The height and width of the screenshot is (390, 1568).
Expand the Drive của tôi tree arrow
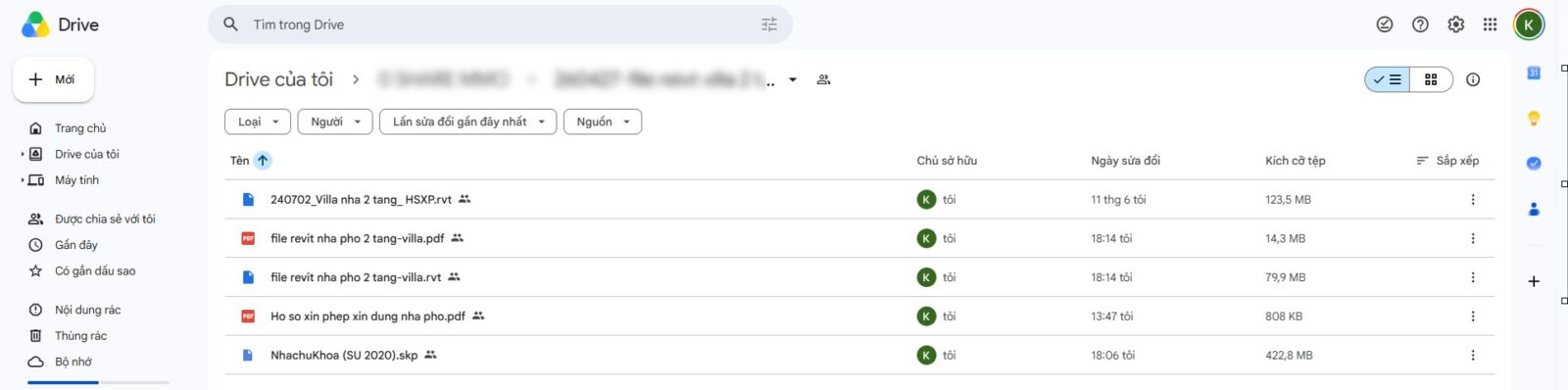coord(23,154)
